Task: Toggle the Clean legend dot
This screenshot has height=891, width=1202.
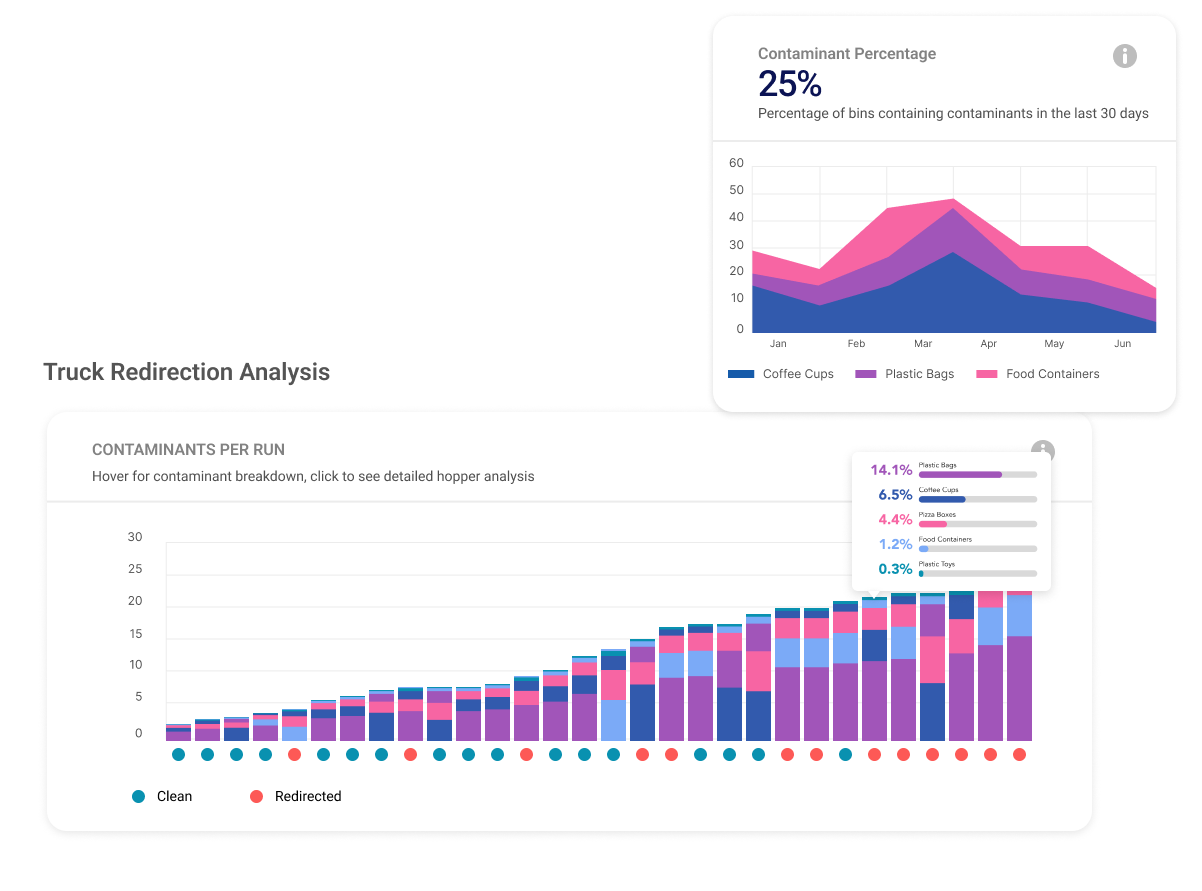Action: tap(139, 796)
